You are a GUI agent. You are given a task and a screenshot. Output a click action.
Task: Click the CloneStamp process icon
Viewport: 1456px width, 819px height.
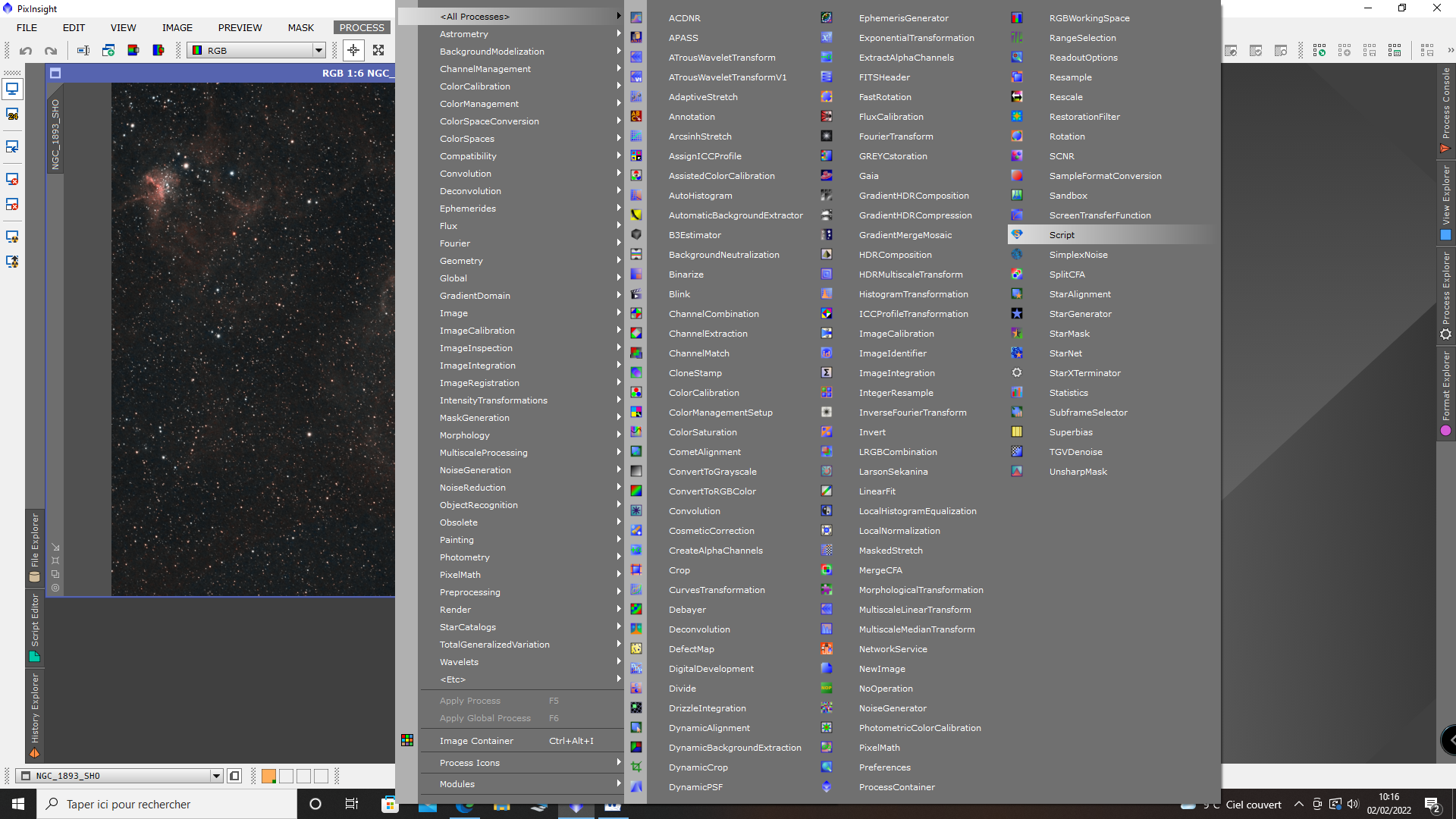click(x=636, y=373)
